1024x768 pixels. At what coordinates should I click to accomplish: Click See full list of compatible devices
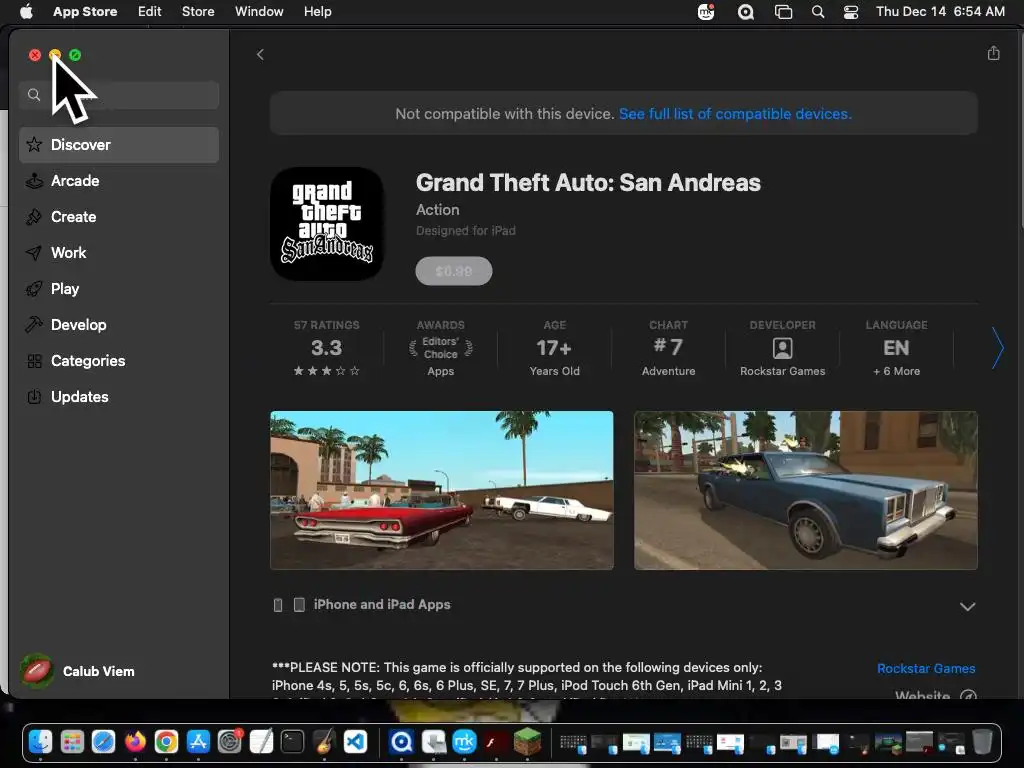[735, 114]
